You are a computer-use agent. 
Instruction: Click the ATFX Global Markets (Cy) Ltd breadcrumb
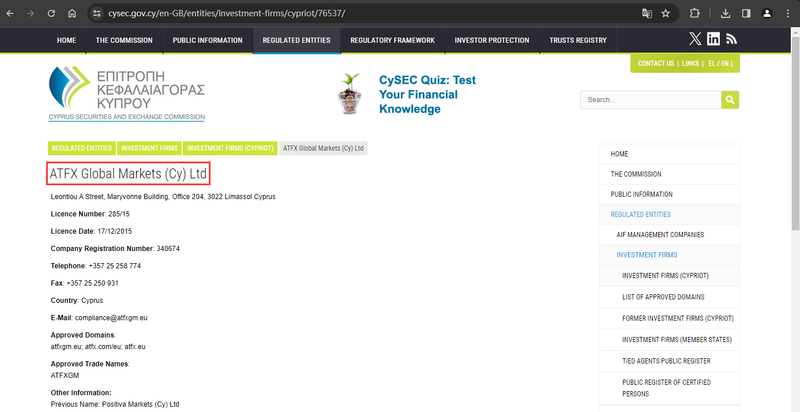pos(323,148)
